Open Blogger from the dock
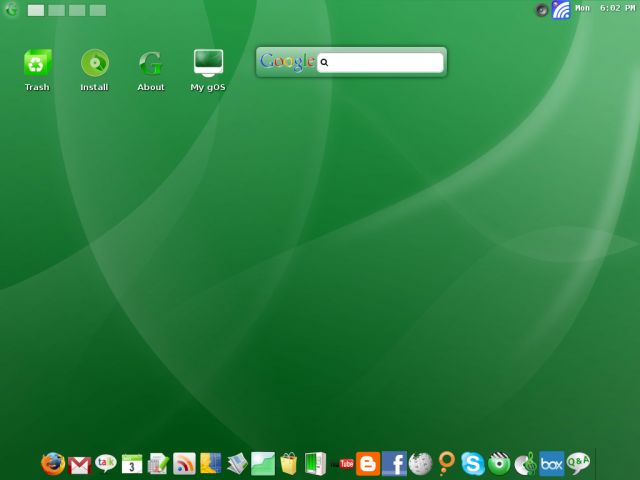 tap(368, 464)
